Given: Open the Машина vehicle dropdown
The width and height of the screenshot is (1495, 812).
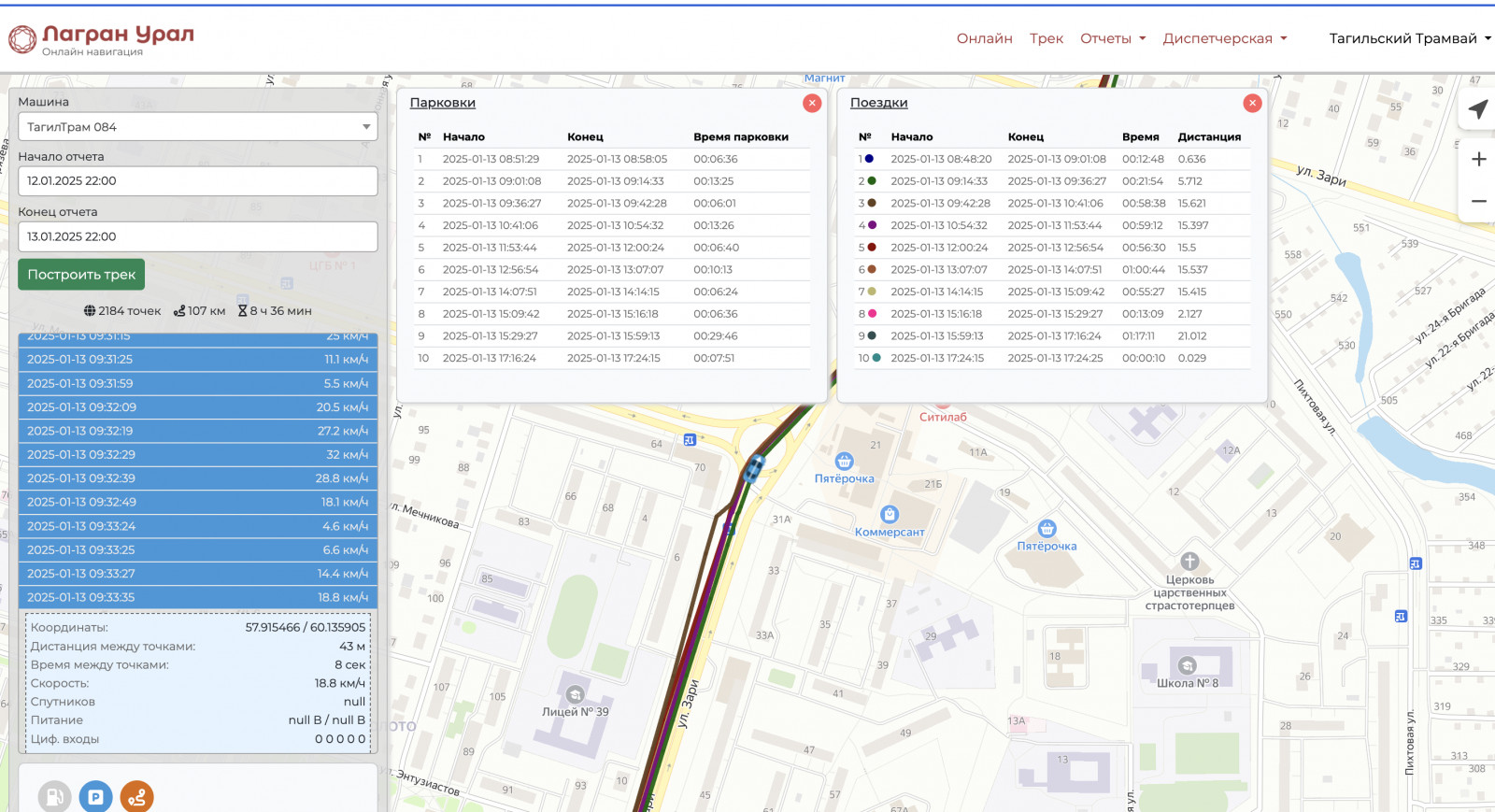Looking at the screenshot, I should (x=198, y=127).
